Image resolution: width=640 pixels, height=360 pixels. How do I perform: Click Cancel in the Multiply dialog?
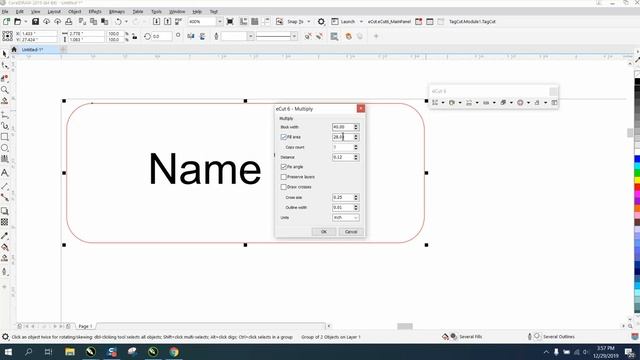pos(351,232)
